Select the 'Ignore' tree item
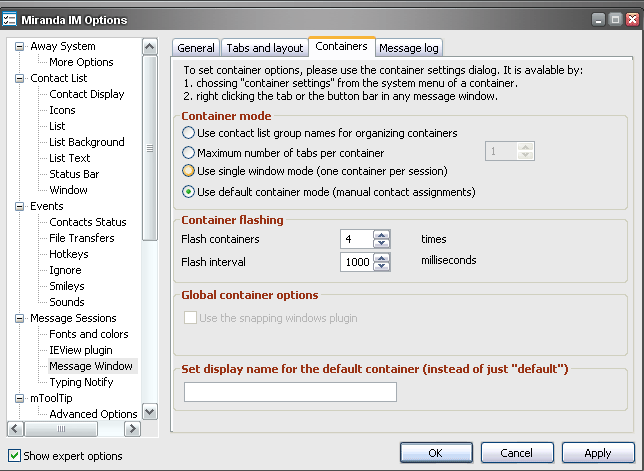This screenshot has height=471, width=644. point(65,271)
